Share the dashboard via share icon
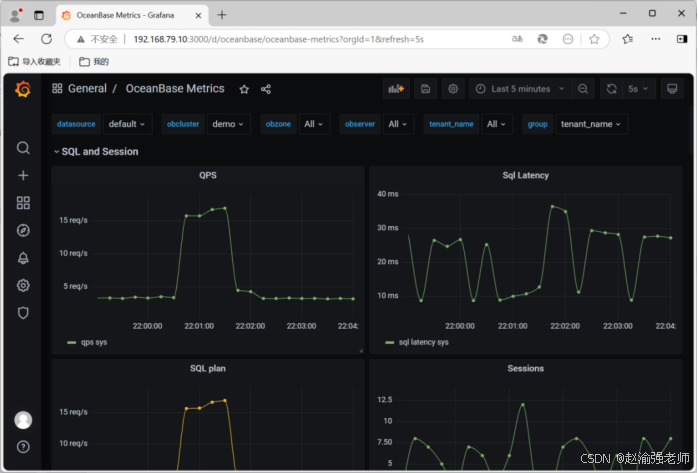This screenshot has width=698, height=473. pos(266,89)
